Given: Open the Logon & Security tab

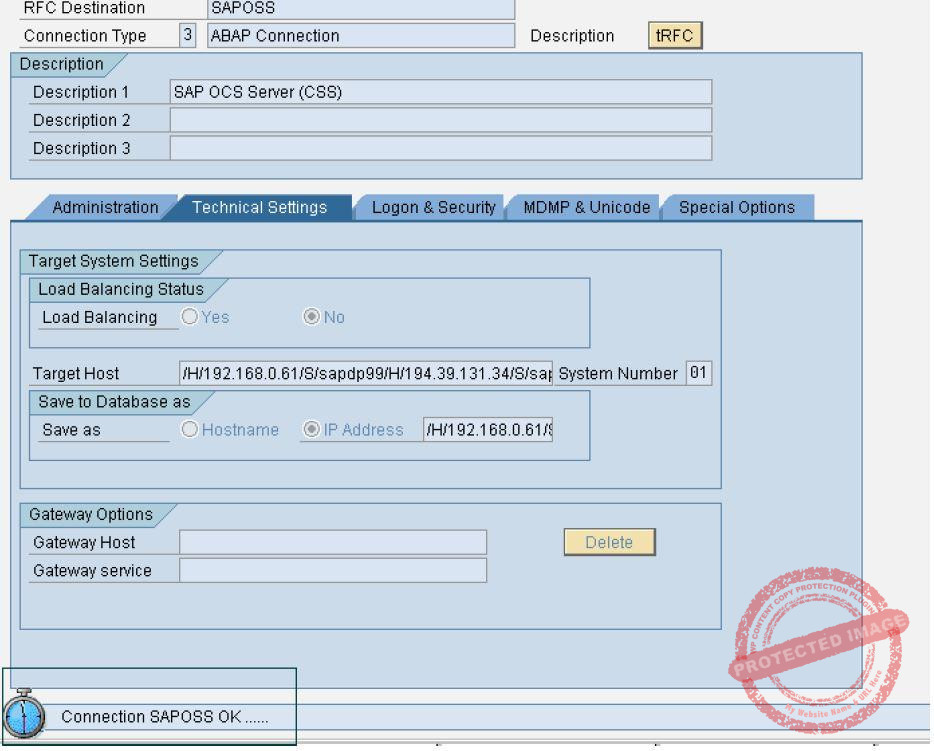Looking at the screenshot, I should point(433,208).
